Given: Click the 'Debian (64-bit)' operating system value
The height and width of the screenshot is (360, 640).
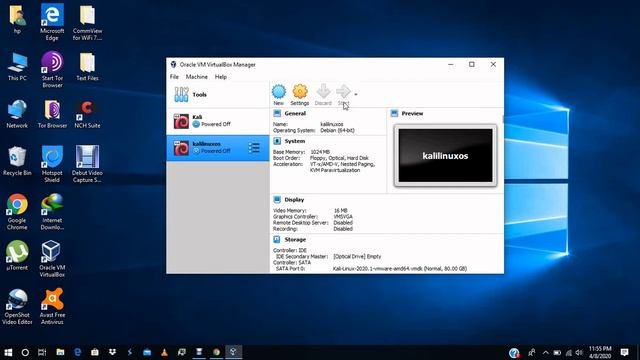Looking at the screenshot, I should click(337, 130).
